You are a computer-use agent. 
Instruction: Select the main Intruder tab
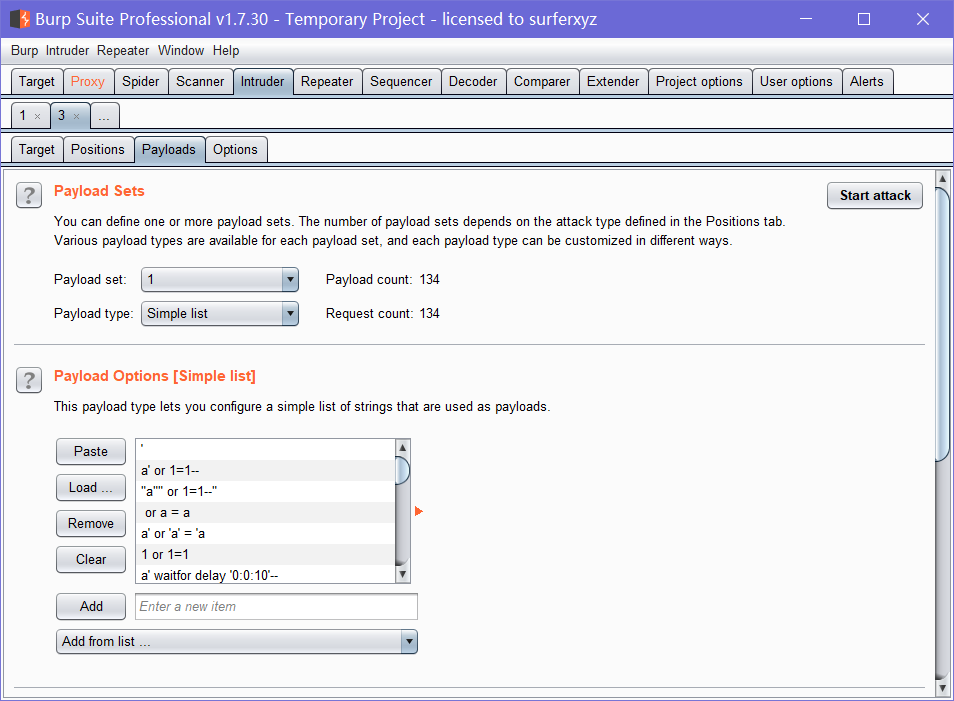(262, 82)
